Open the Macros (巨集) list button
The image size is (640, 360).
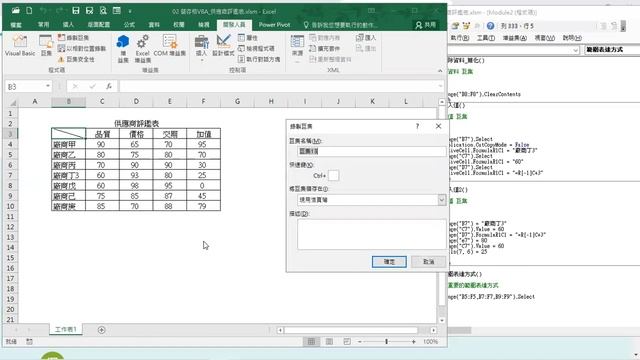pos(46,45)
